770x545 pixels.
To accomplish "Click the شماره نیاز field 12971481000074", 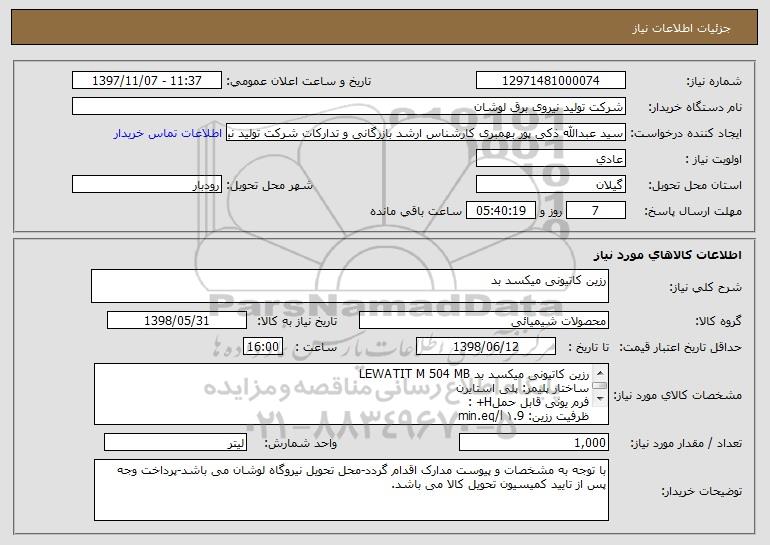I will tap(550, 81).
